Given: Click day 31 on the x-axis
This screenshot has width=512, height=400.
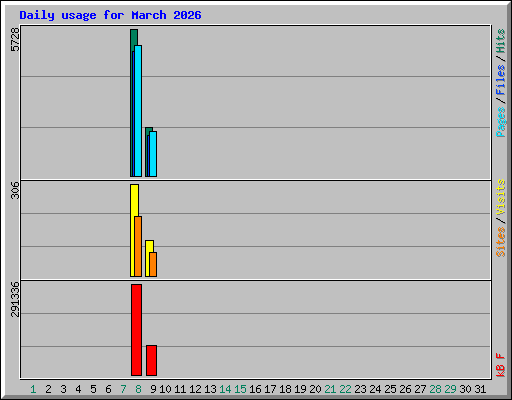Looking at the screenshot, I should coord(480,389).
